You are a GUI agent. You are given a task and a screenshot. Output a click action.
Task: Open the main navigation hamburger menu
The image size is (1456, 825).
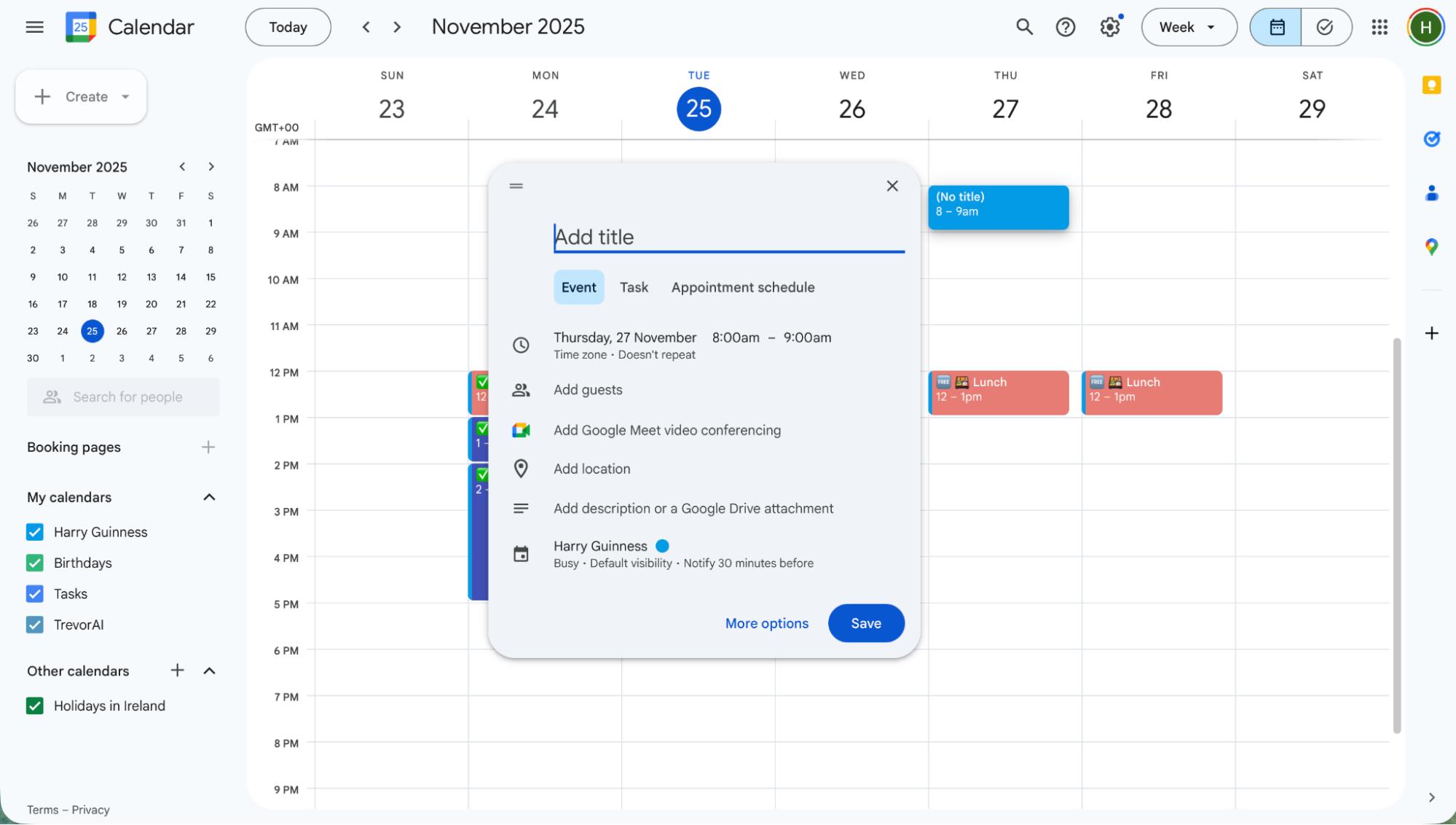pyautogui.click(x=34, y=27)
